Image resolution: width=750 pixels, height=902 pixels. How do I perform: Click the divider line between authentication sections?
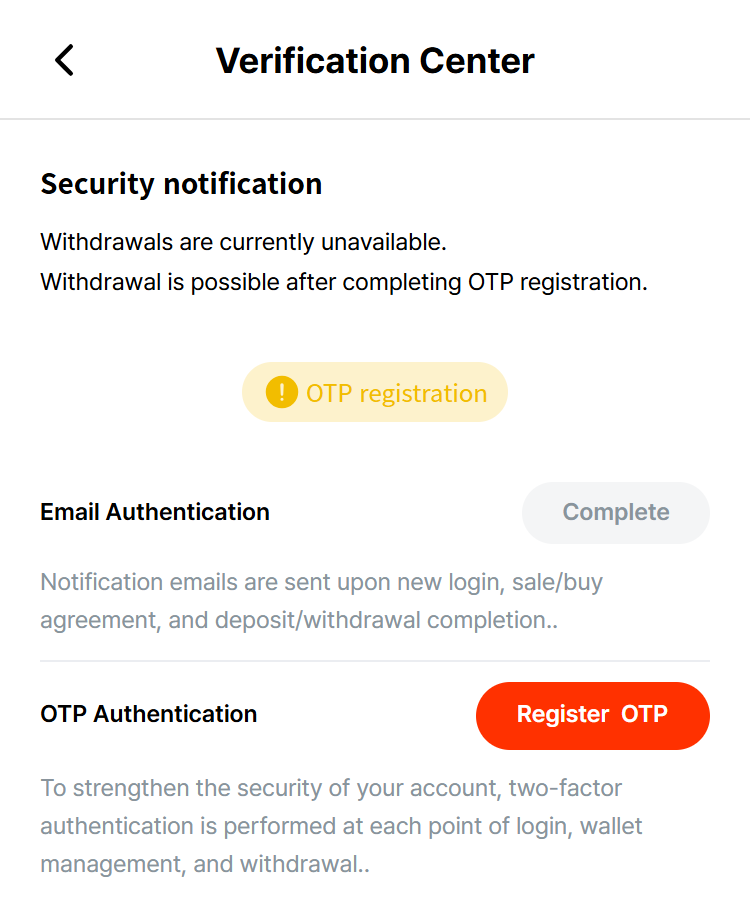coord(375,661)
